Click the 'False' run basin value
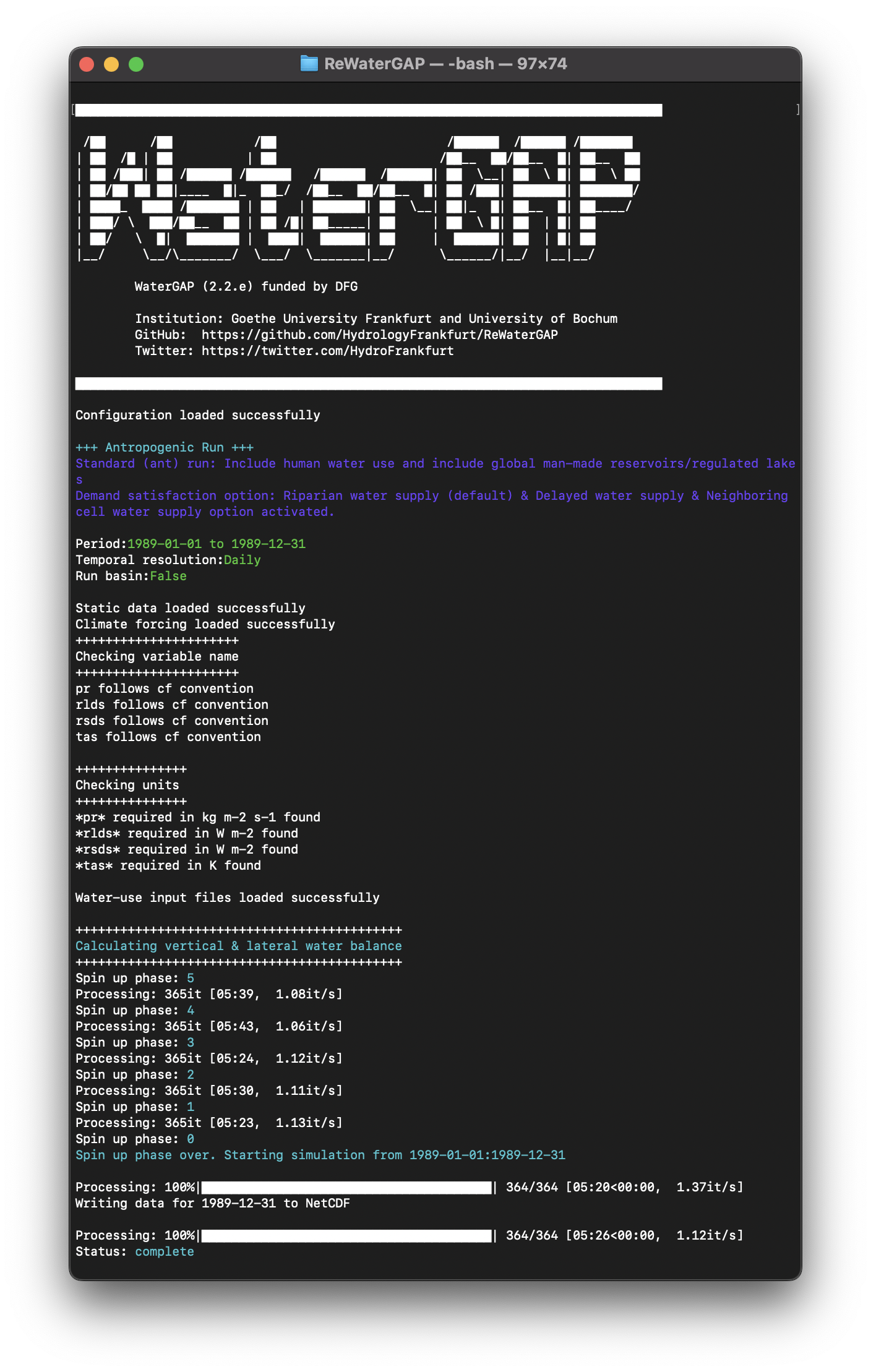871x1372 pixels. click(168, 576)
